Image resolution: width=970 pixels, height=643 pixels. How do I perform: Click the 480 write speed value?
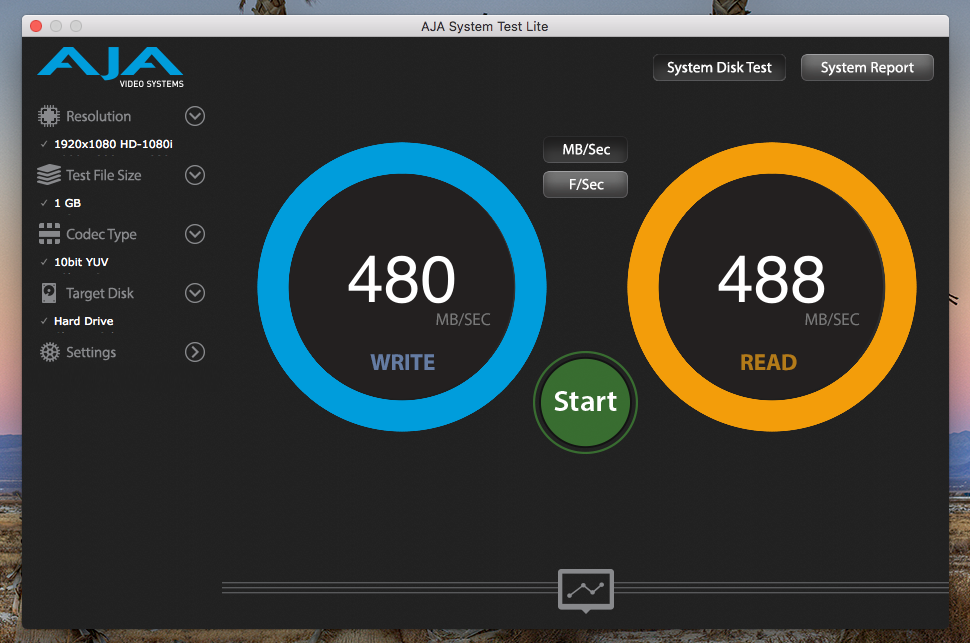tap(401, 280)
